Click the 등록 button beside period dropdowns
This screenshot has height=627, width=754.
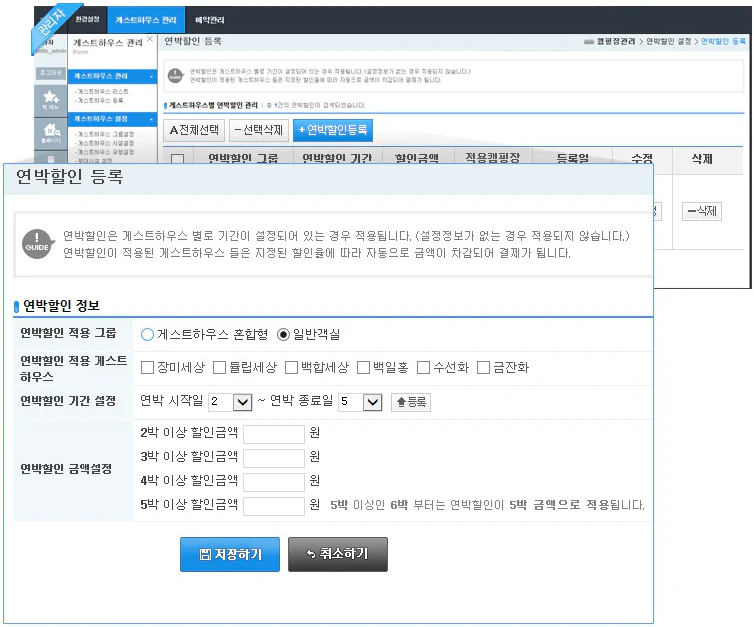point(411,402)
